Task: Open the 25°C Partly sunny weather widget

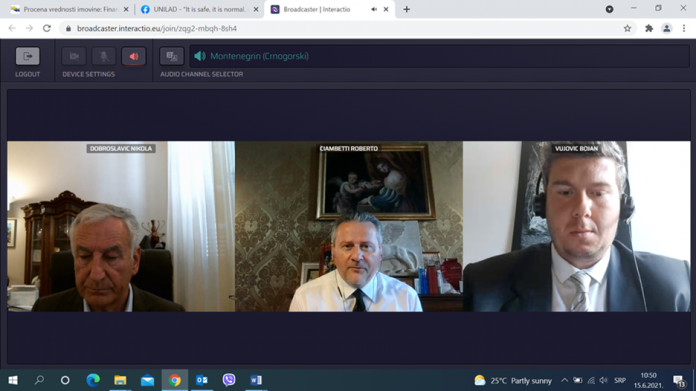Action: [513, 380]
